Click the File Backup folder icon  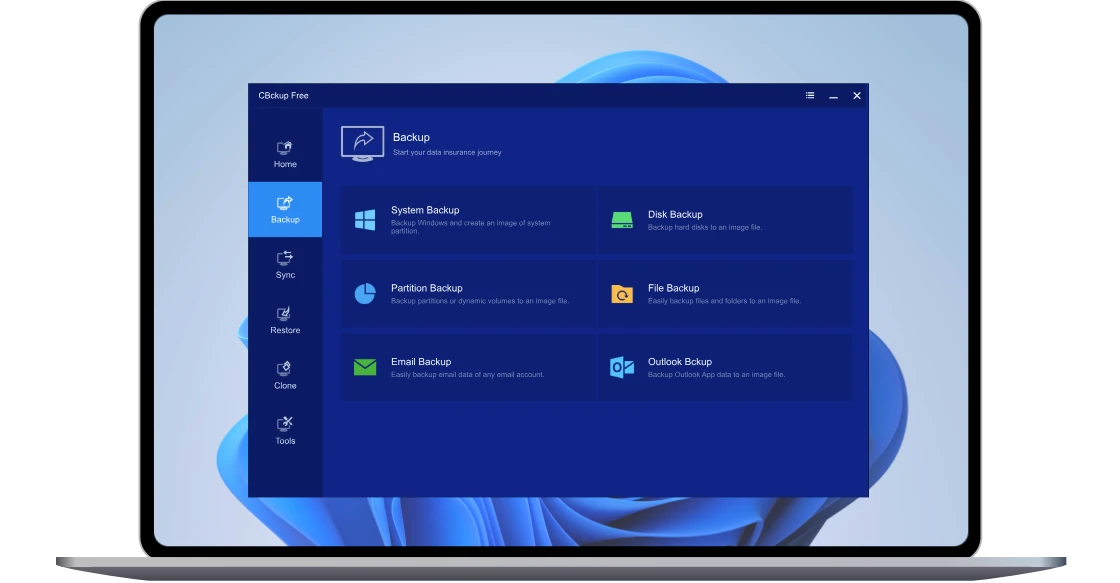click(x=622, y=294)
